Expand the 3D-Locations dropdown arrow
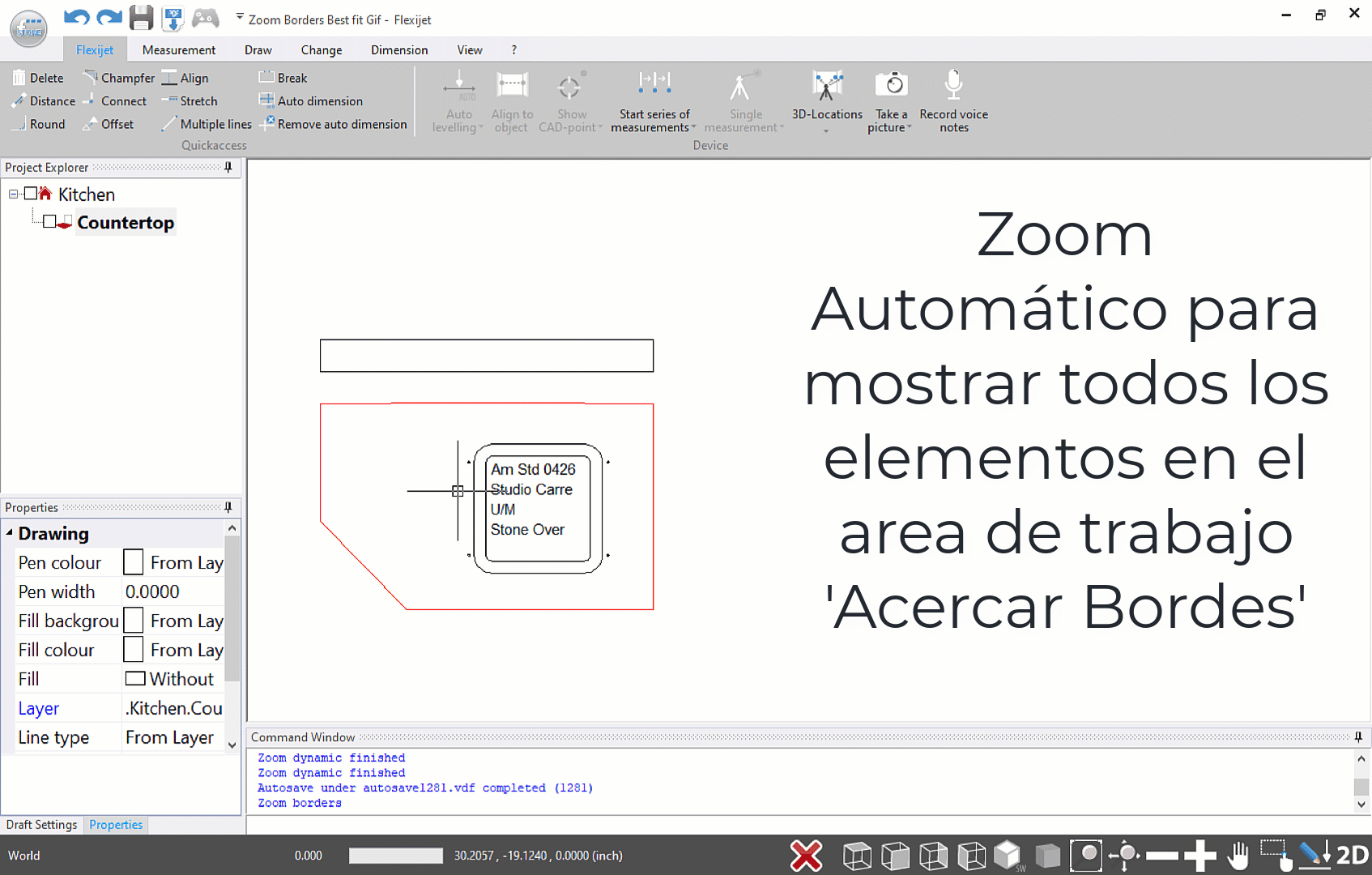The image size is (1372, 875). point(827,130)
